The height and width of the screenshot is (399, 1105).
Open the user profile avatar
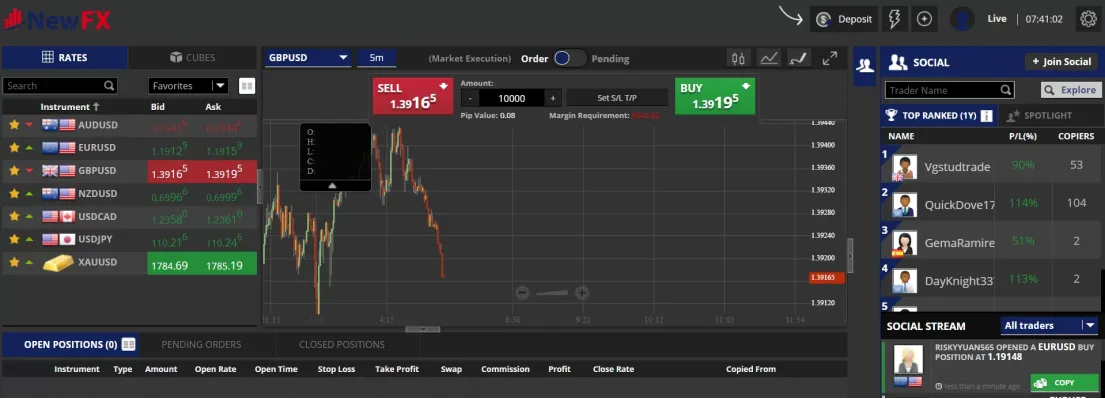[x=962, y=19]
